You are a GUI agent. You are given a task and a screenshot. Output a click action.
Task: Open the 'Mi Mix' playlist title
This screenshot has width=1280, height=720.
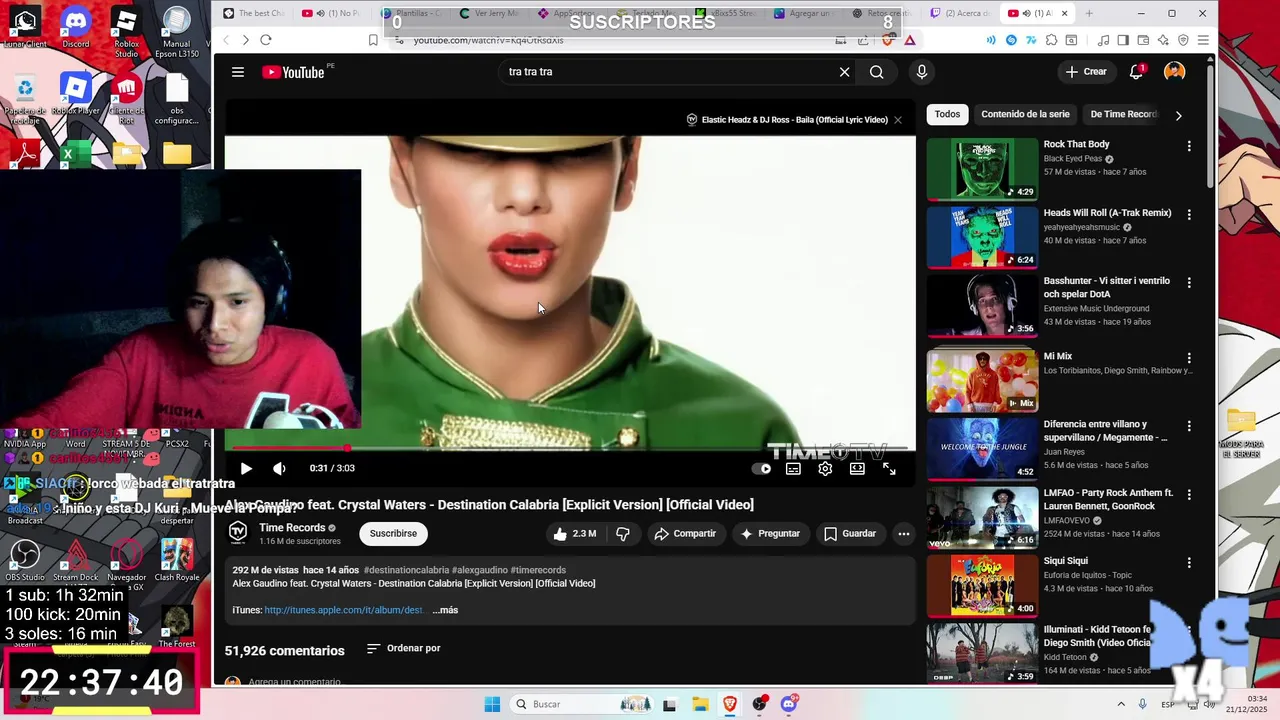(x=1057, y=356)
